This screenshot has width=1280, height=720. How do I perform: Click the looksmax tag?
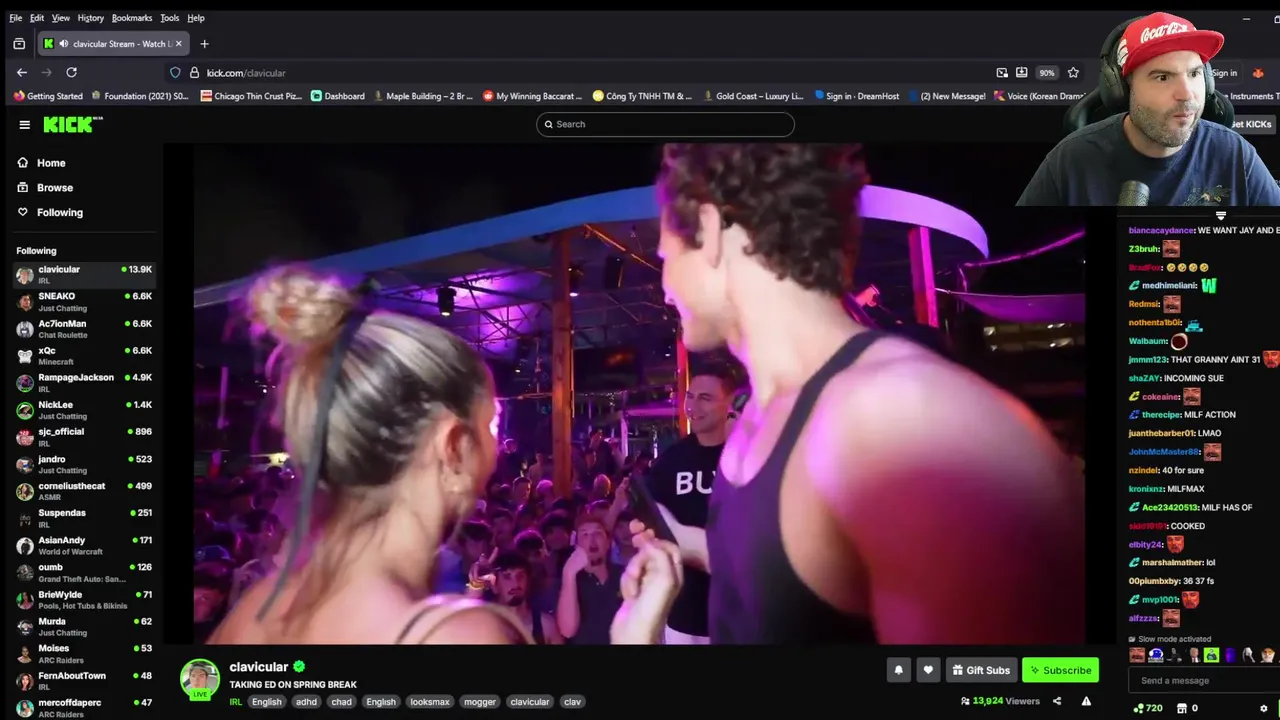[429, 702]
